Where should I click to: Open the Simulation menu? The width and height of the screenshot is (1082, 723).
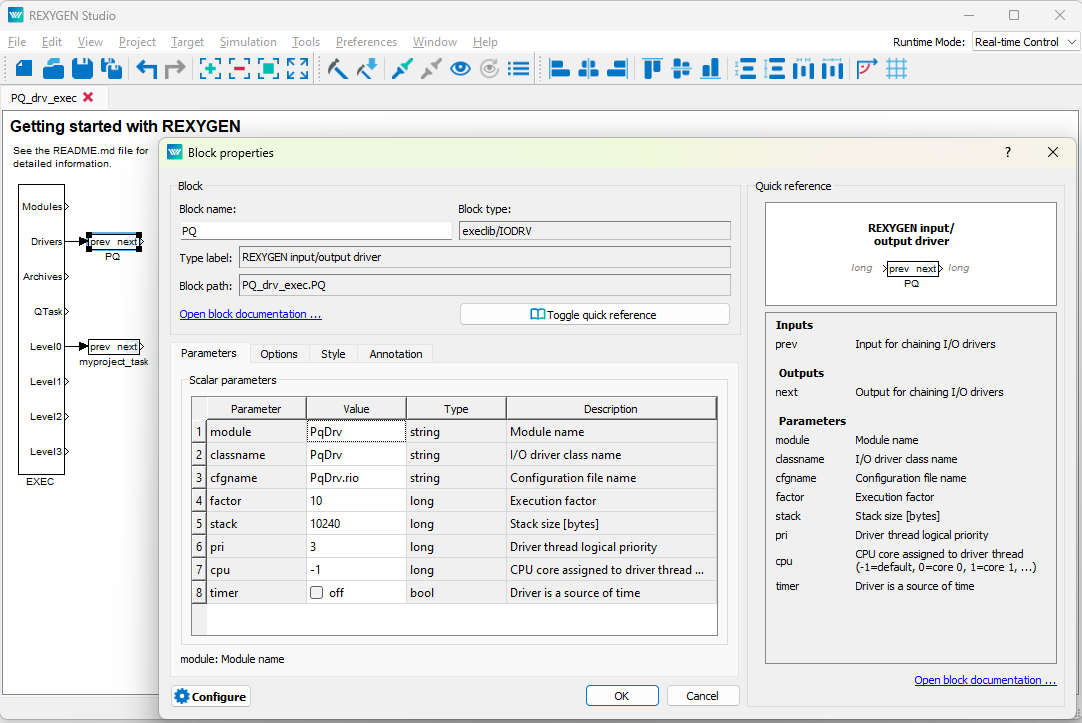tap(248, 42)
